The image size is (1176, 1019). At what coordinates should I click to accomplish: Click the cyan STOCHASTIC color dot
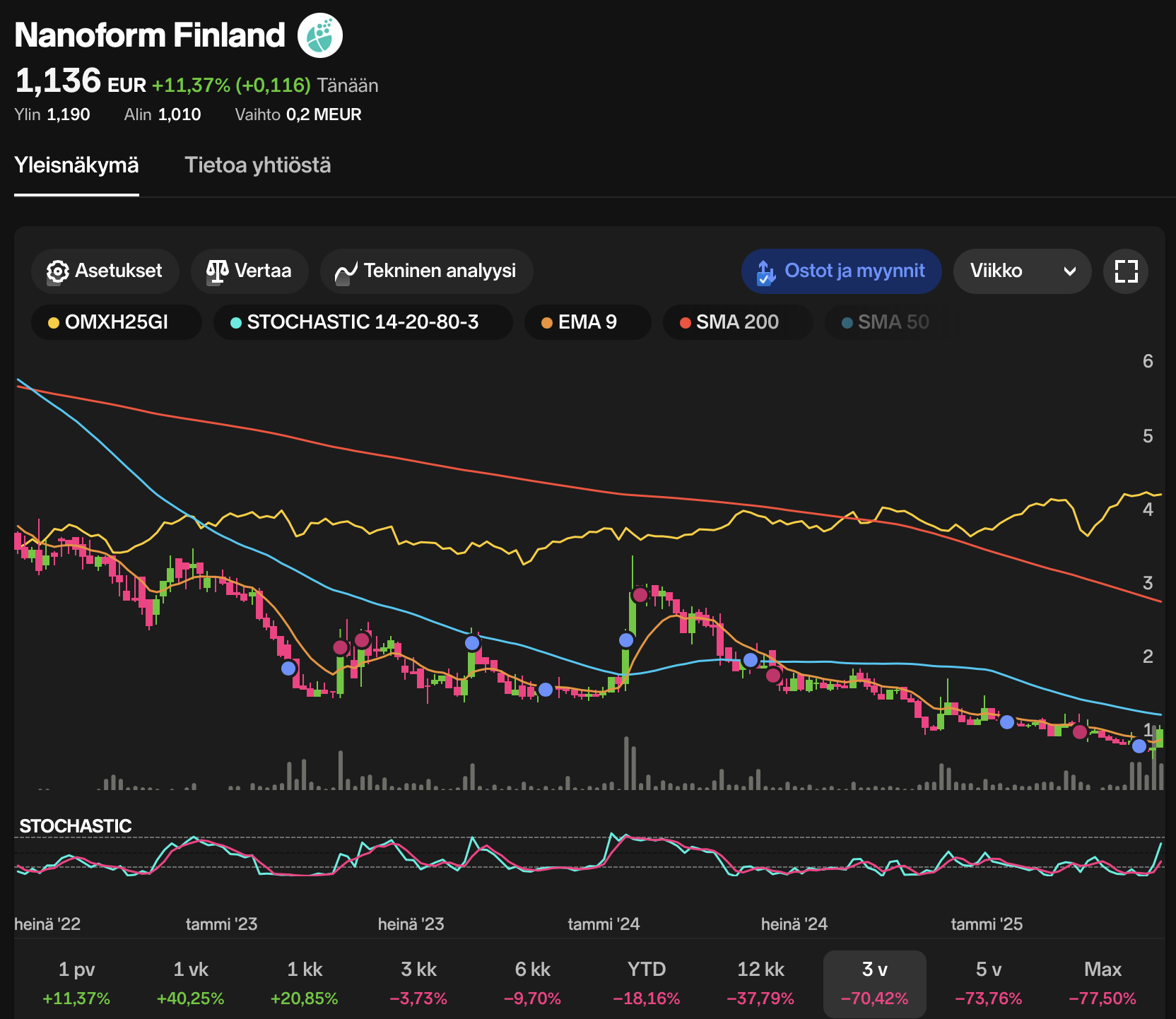click(236, 323)
